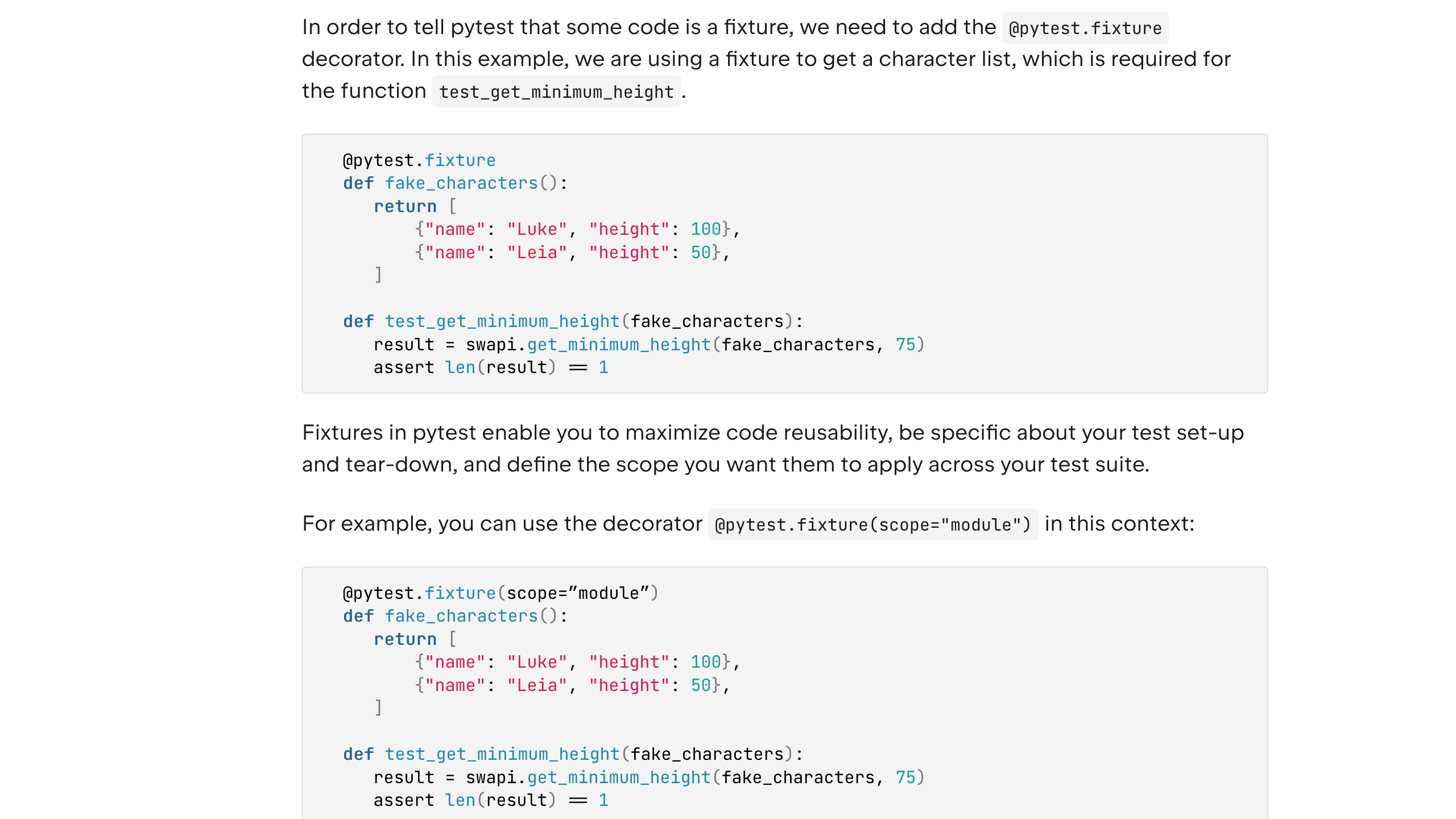Click the return keyword in second code block
Screen dimensions: 1456x819
point(405,639)
